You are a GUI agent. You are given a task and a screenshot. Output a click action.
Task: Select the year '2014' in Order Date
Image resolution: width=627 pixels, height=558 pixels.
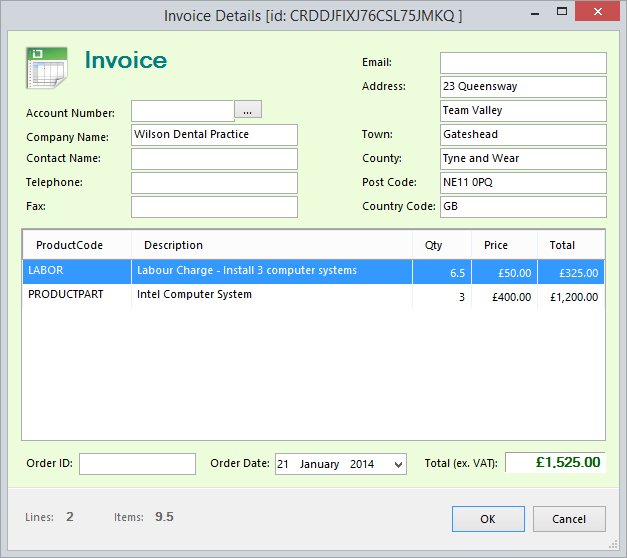click(362, 464)
